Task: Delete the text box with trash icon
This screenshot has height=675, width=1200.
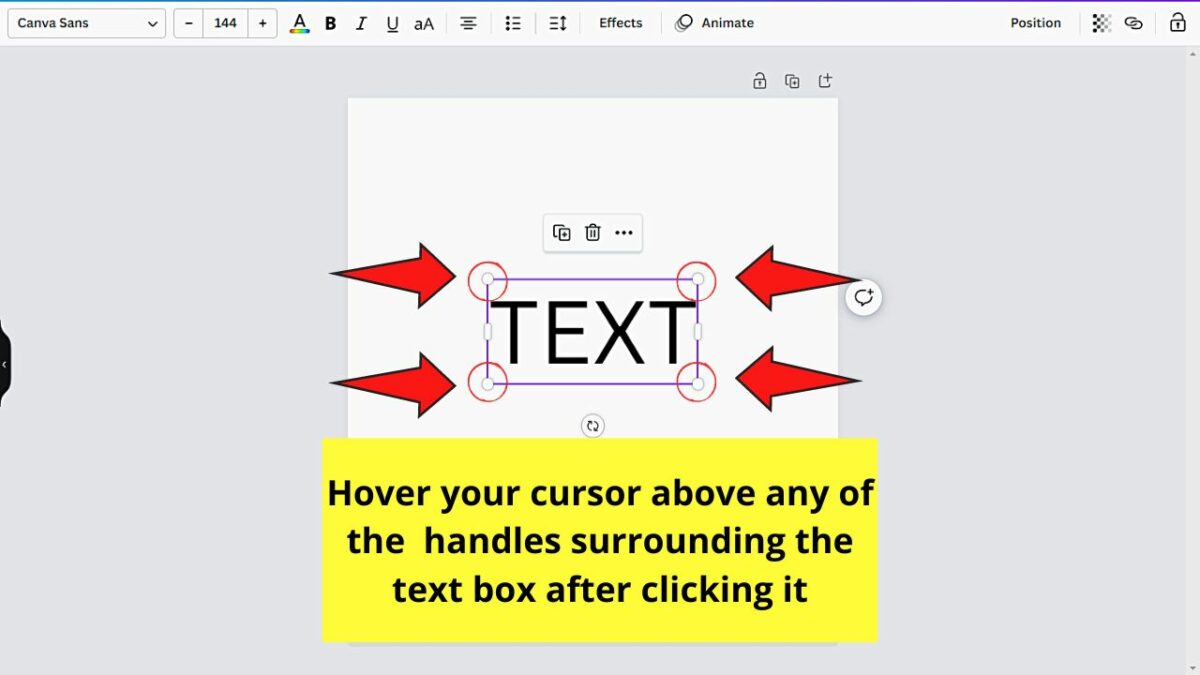Action: [592, 232]
